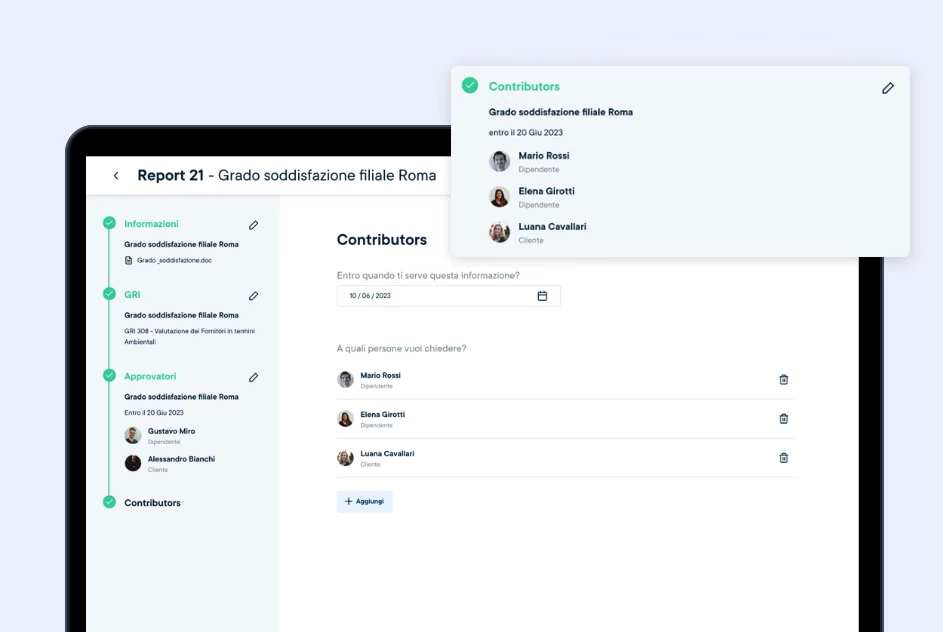This screenshot has width=943, height=632.
Task: Click the name Mario Rossi in the list
Action: 380,375
